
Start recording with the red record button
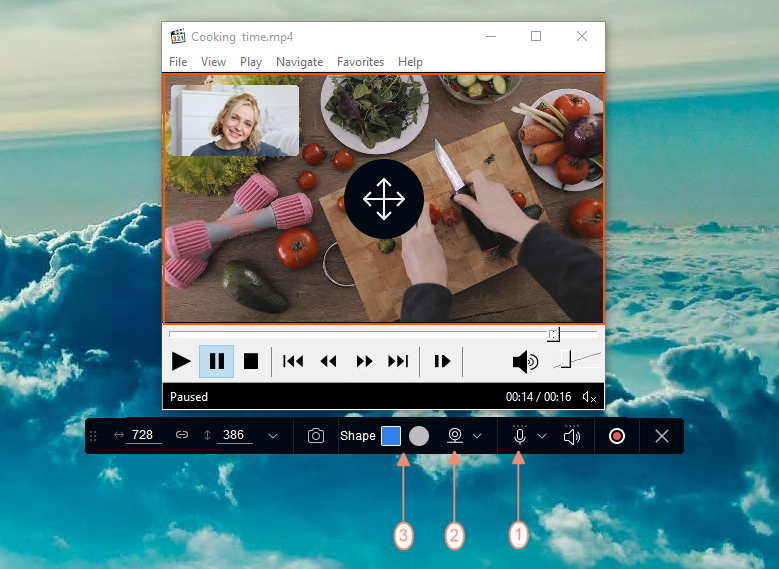click(x=617, y=436)
